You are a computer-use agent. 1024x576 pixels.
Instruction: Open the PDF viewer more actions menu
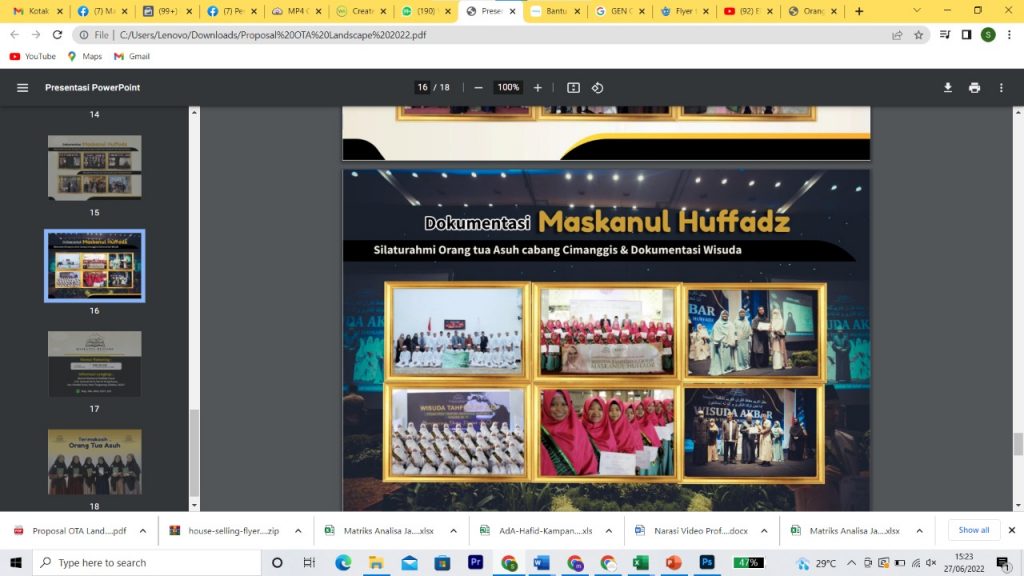pos(1001,88)
